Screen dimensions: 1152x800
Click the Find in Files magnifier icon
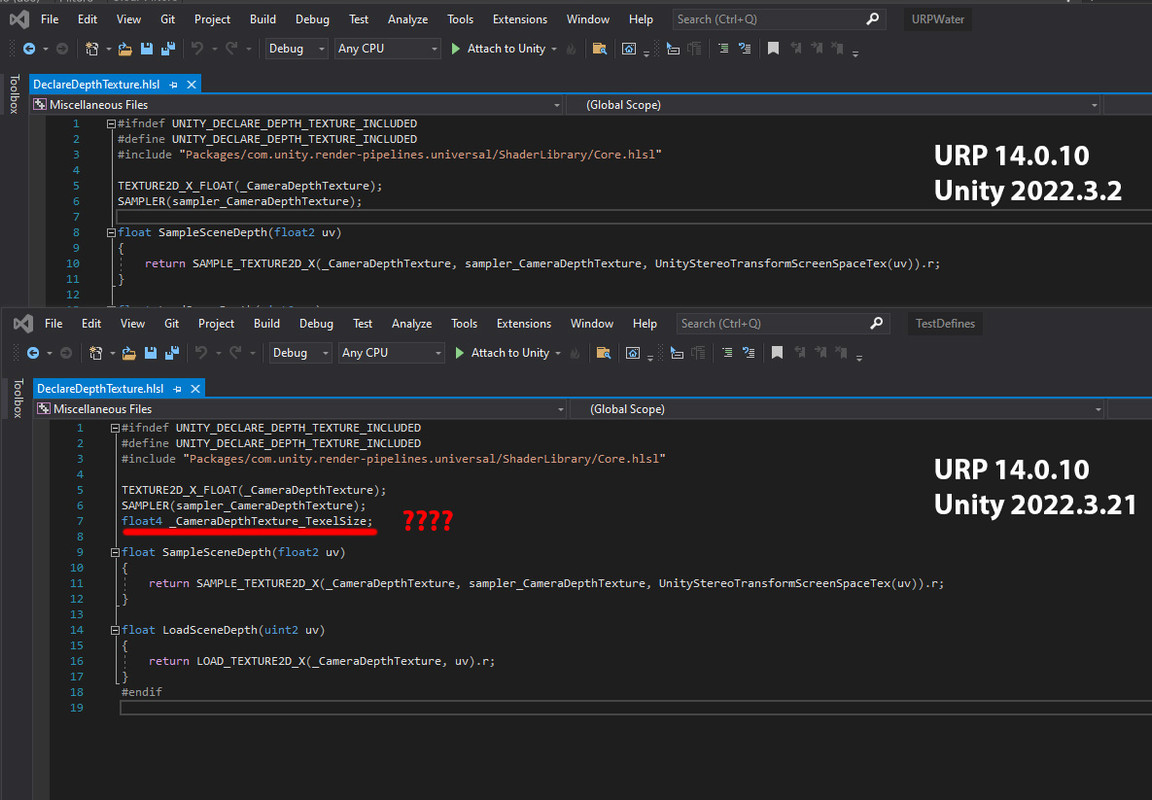[600, 48]
